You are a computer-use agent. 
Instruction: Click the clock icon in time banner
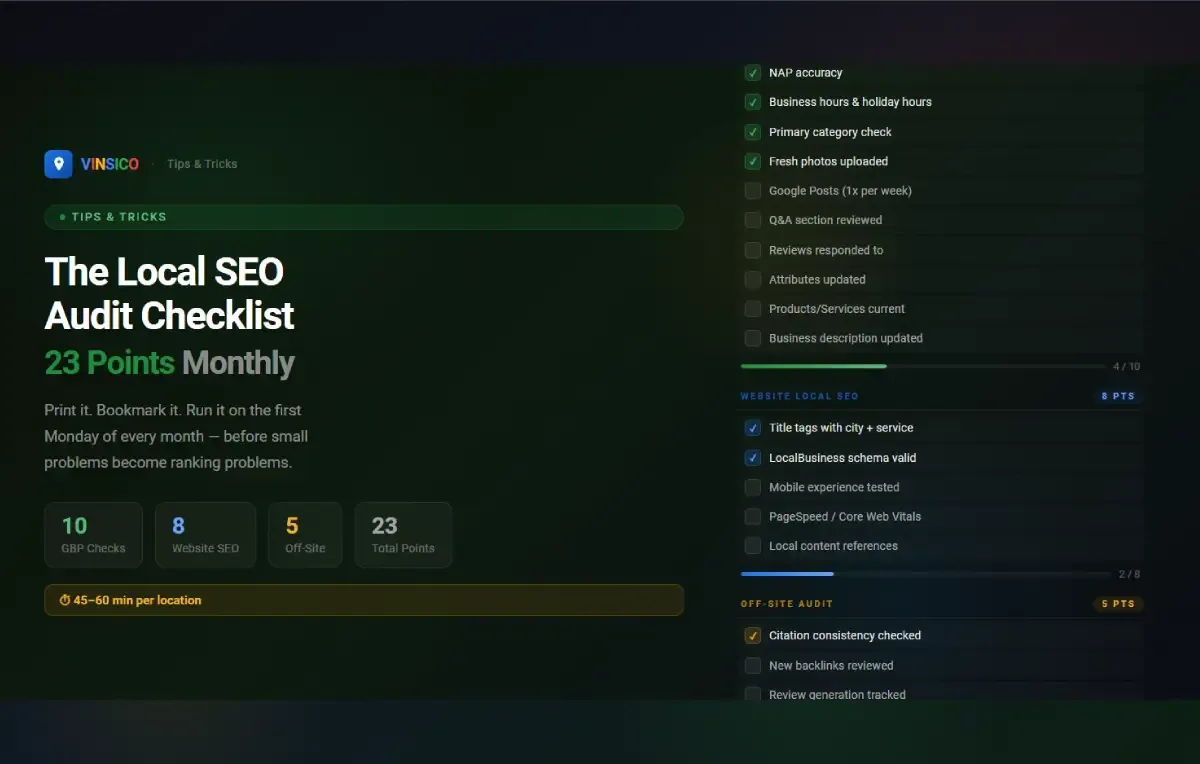(65, 601)
